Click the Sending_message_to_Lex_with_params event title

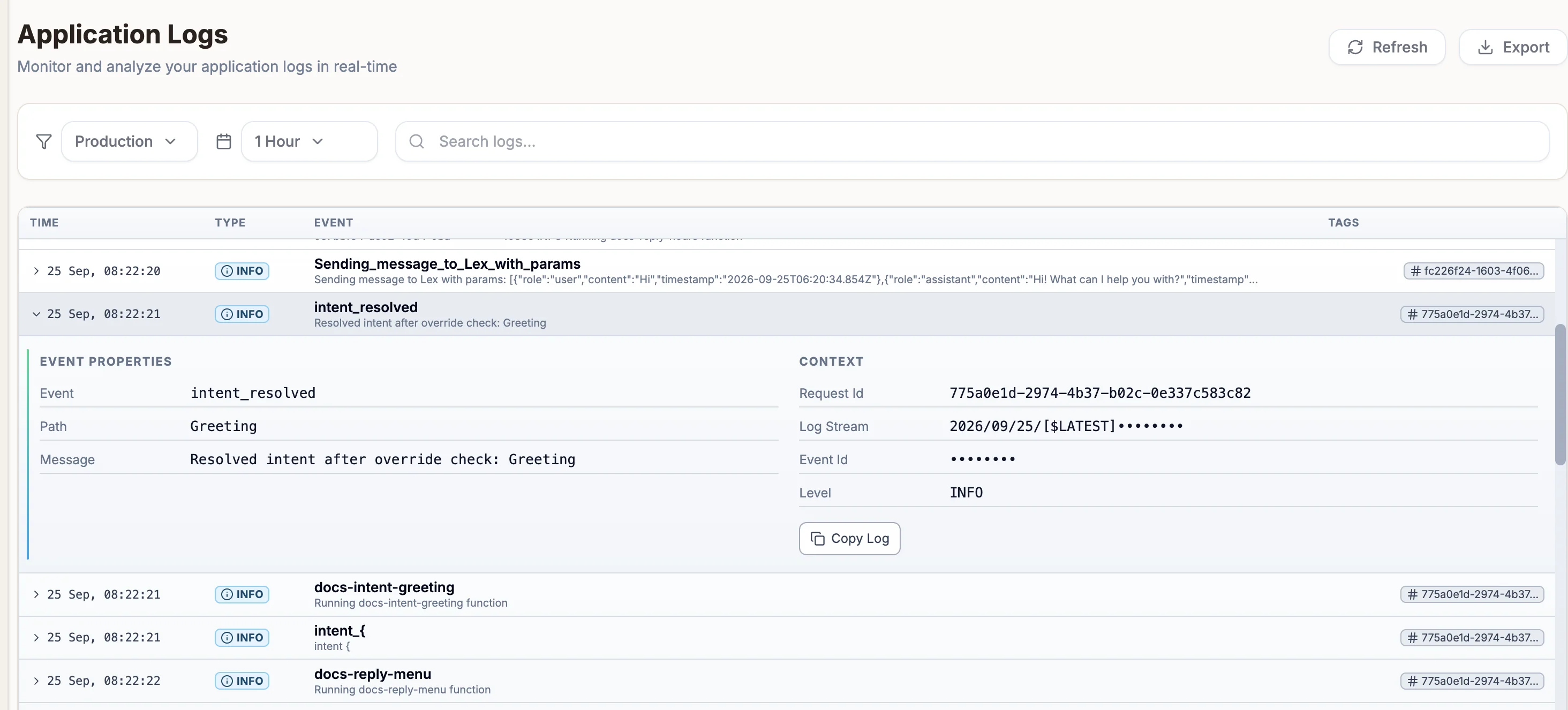(447, 263)
